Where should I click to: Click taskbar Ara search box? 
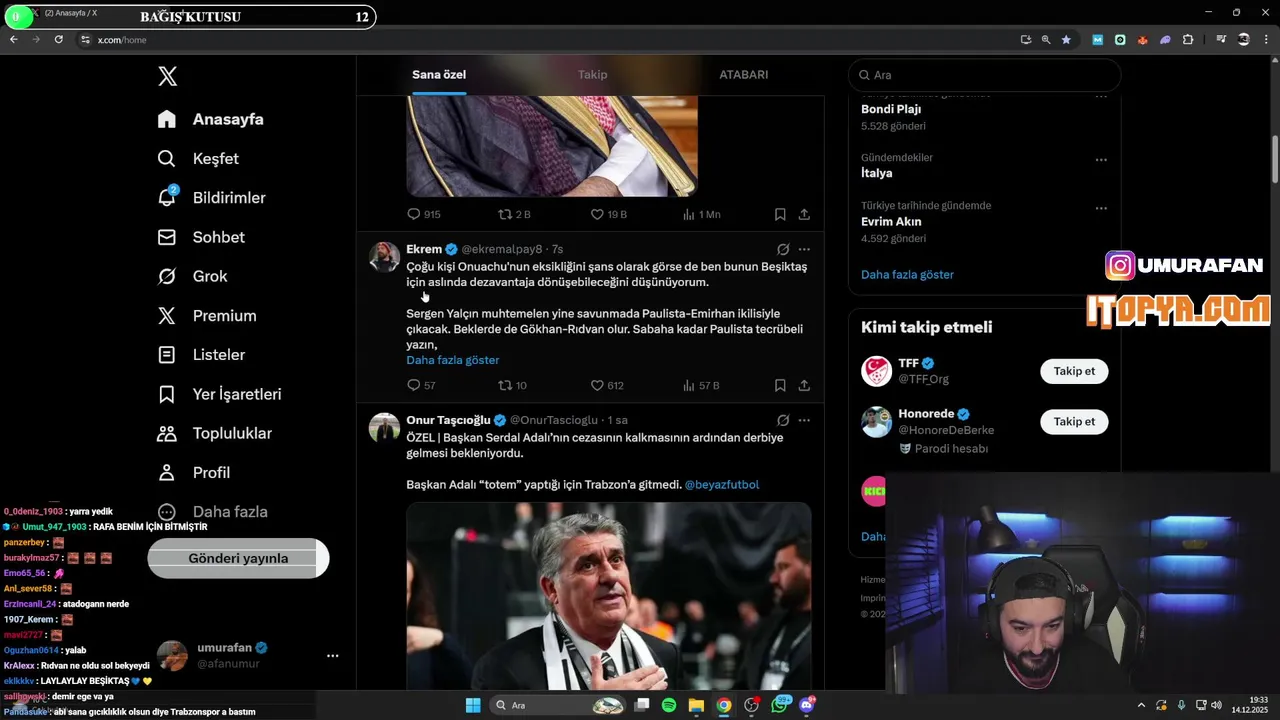pos(561,705)
